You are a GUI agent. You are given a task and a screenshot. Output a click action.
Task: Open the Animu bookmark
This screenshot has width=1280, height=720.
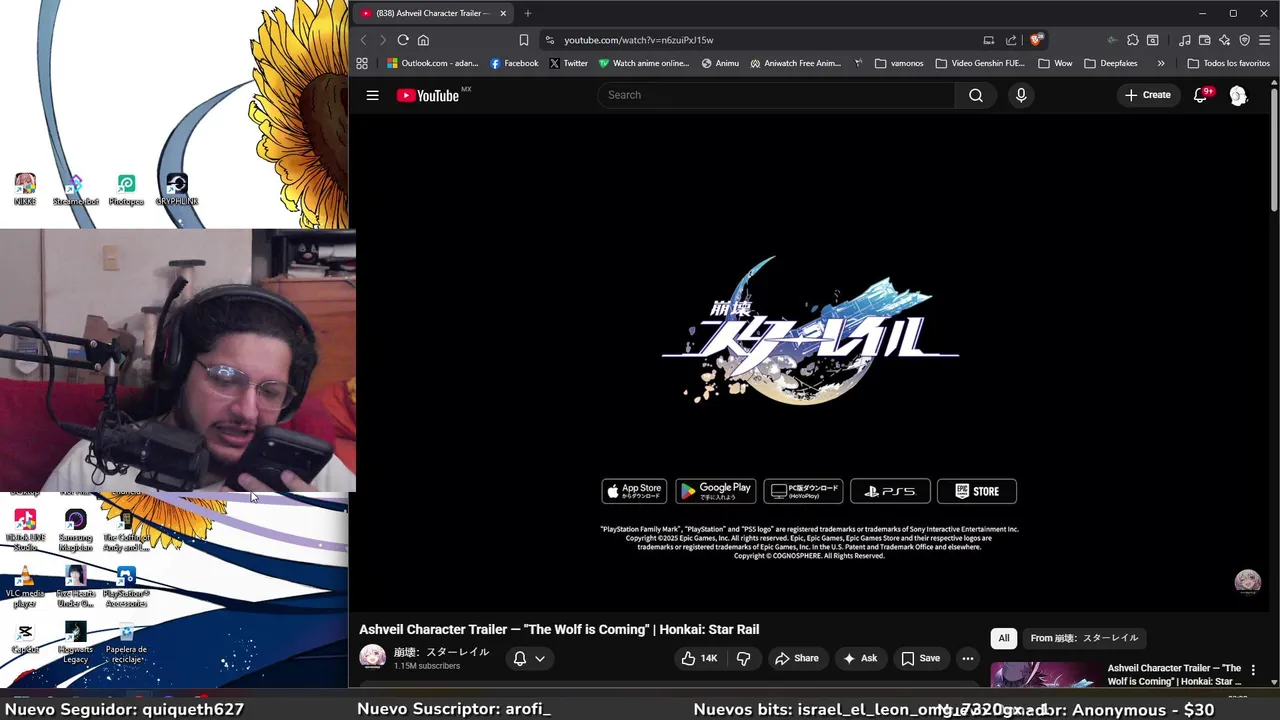[x=720, y=63]
